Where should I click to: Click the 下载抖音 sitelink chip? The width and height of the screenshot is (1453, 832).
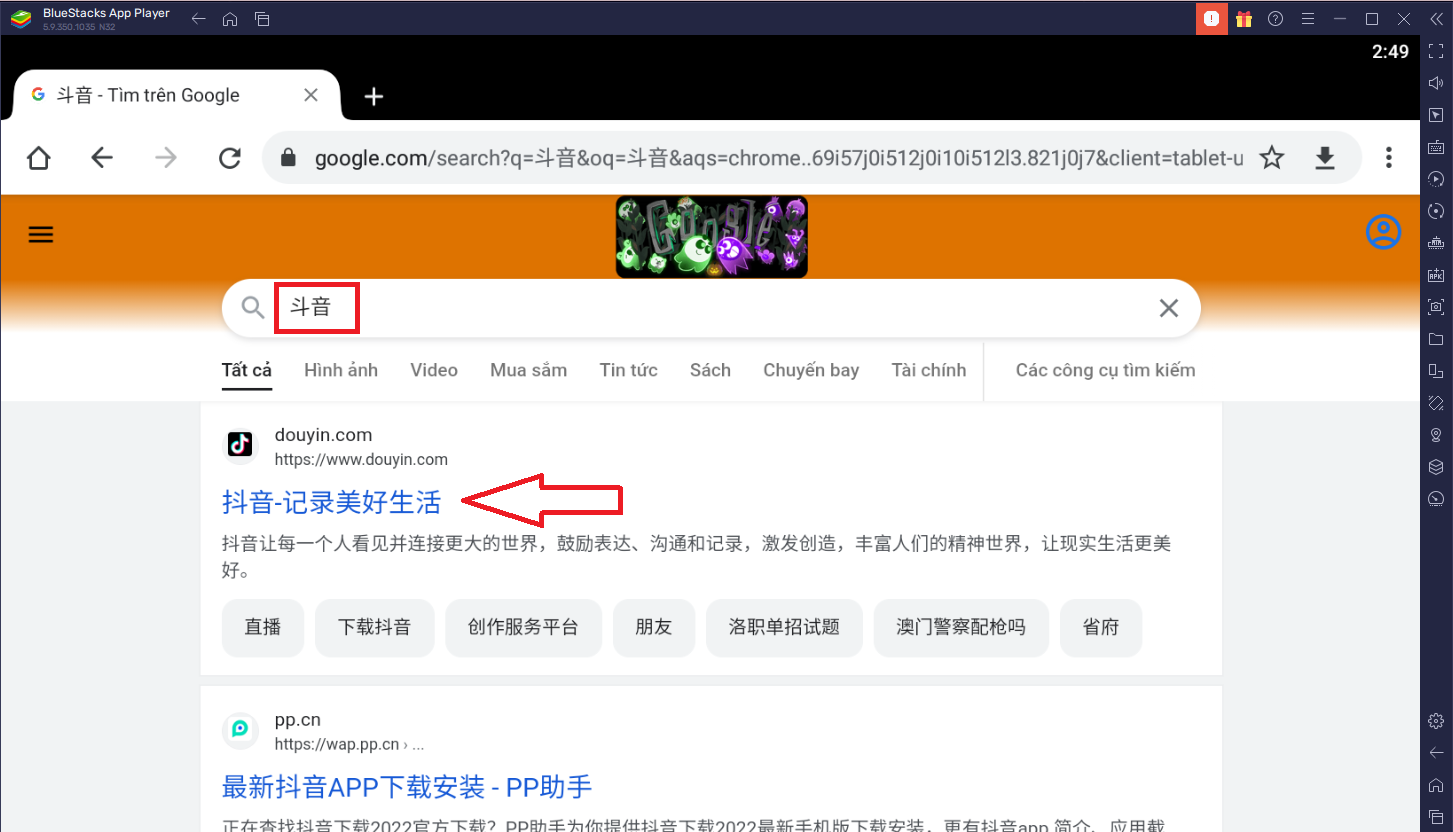[375, 628]
